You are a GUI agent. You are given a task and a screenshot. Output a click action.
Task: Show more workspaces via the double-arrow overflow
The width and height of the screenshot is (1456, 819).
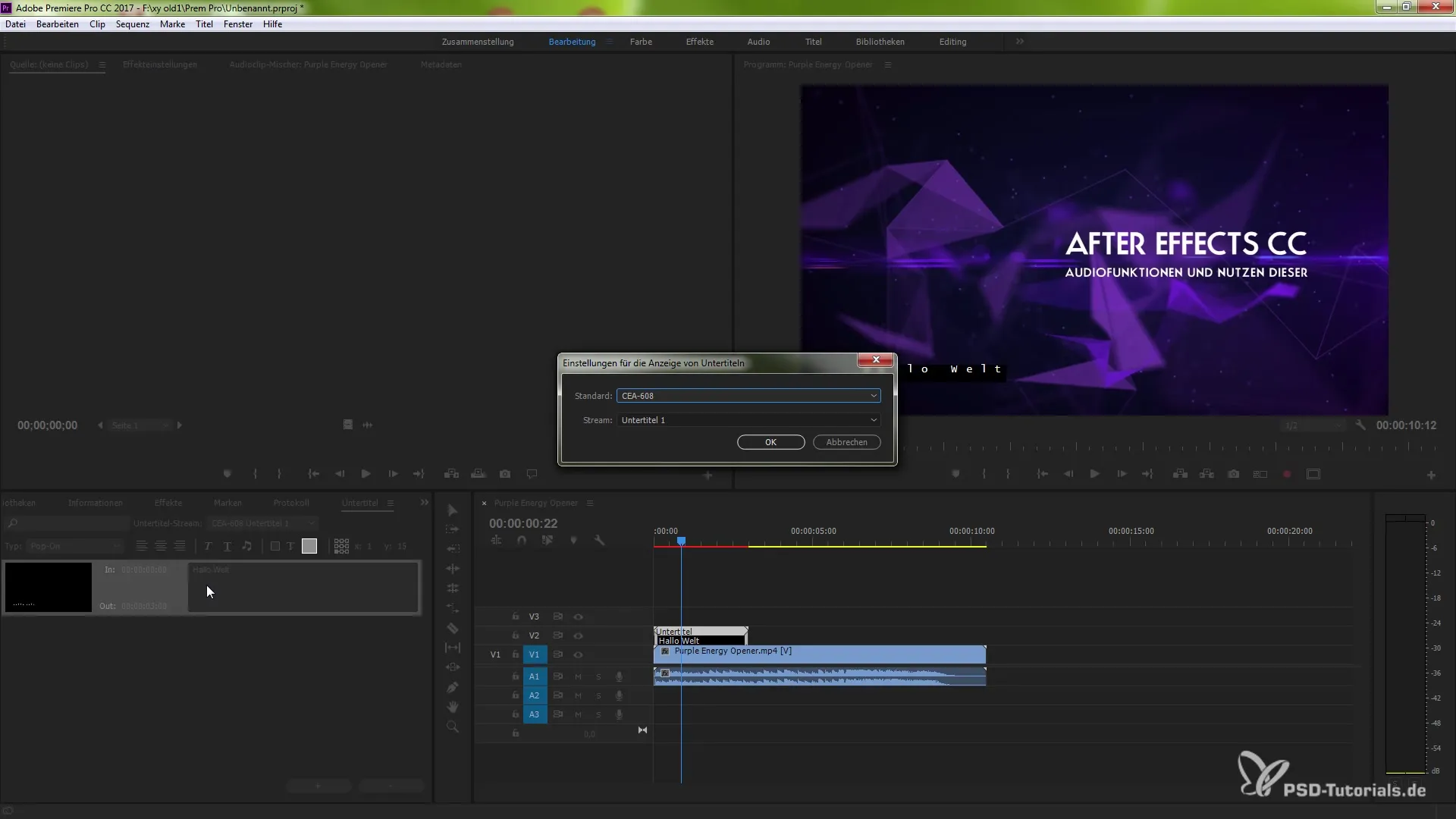(1020, 42)
